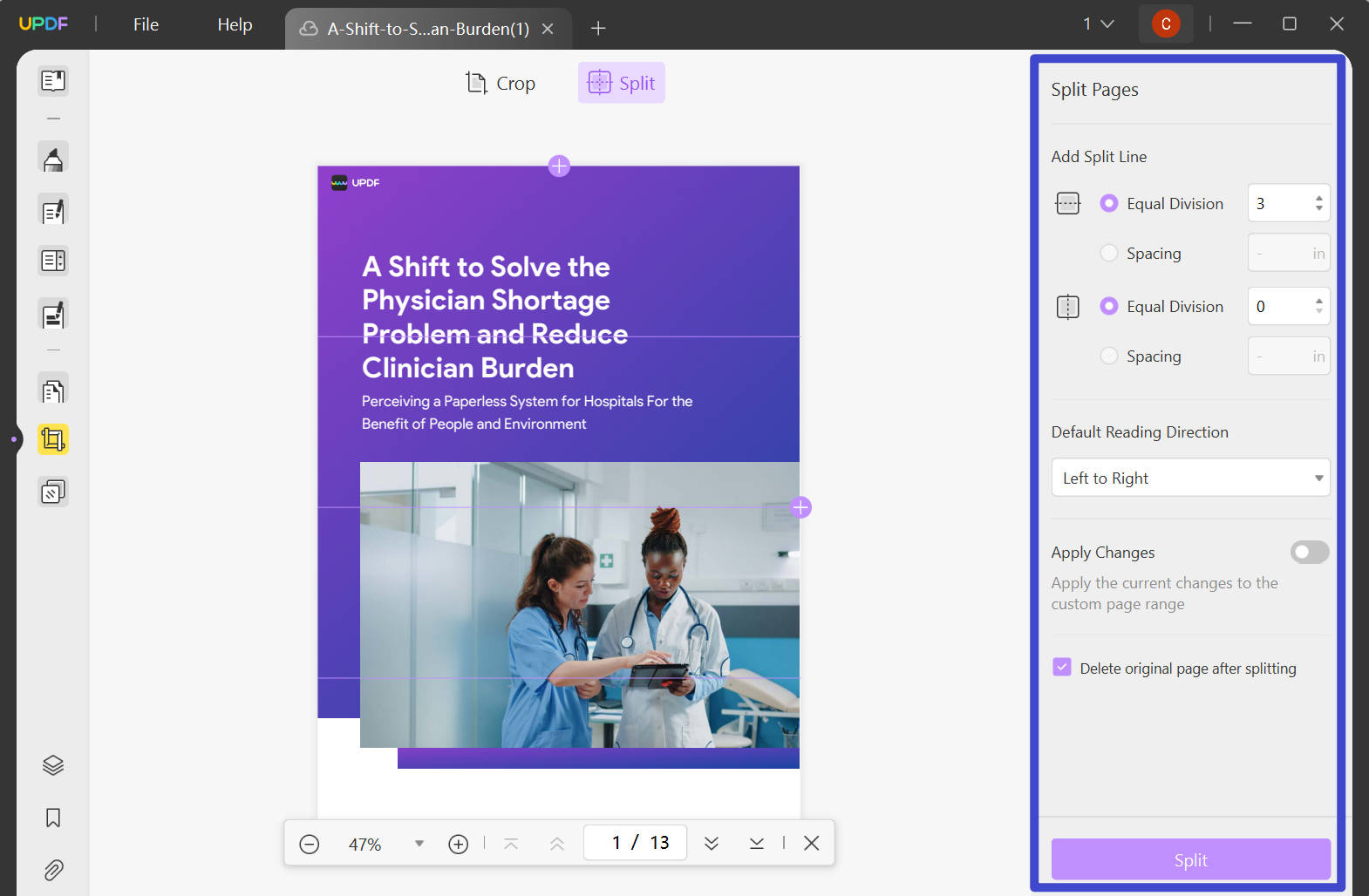Image resolution: width=1369 pixels, height=896 pixels.
Task: Open the Attachments paperclip icon
Action: pyautogui.click(x=53, y=870)
